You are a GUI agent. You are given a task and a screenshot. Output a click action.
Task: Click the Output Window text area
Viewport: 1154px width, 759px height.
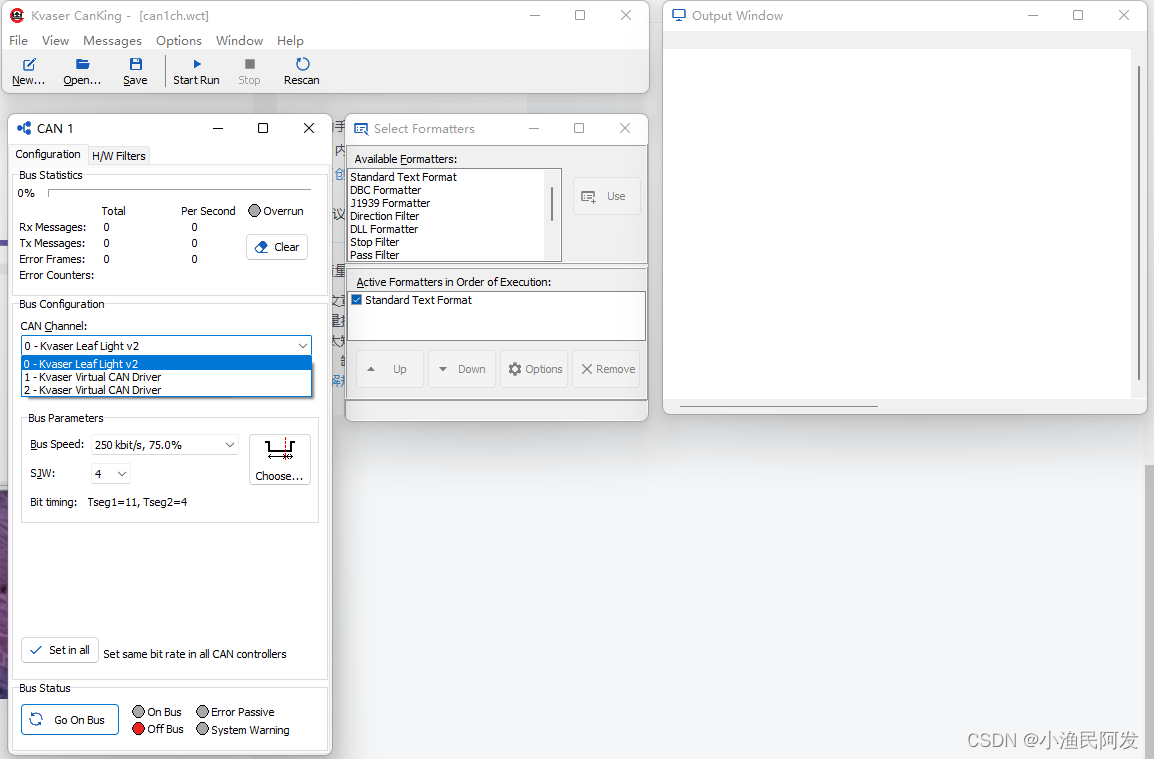pos(897,224)
